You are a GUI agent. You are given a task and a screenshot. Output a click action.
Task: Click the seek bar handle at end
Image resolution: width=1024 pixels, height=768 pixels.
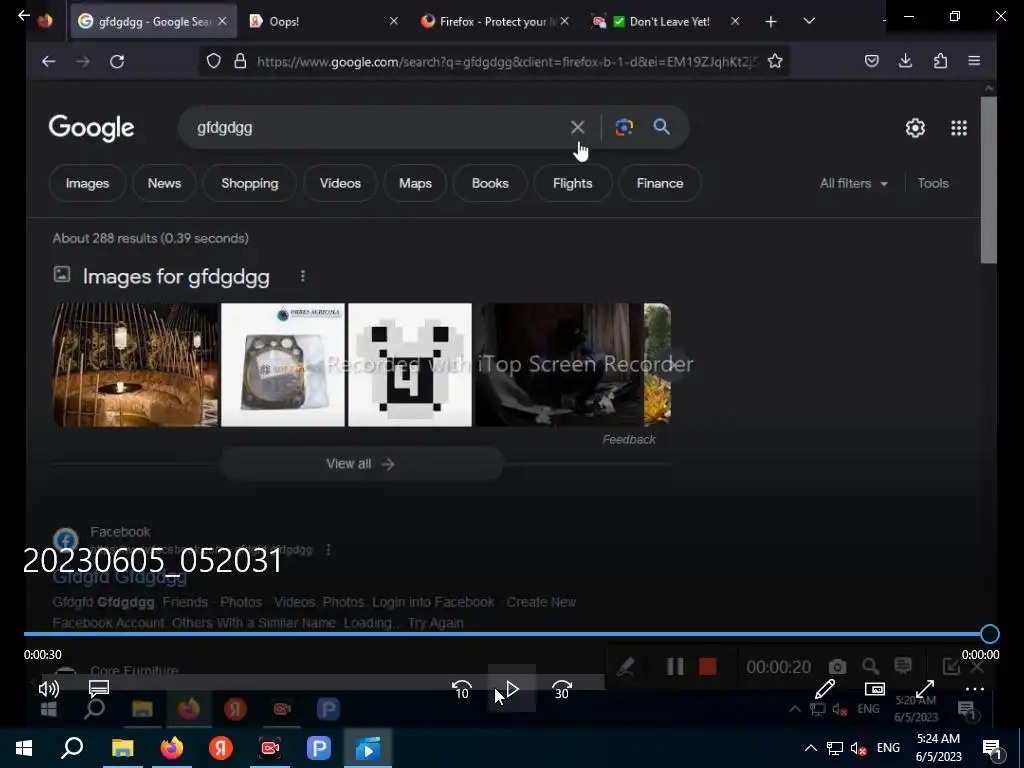989,633
